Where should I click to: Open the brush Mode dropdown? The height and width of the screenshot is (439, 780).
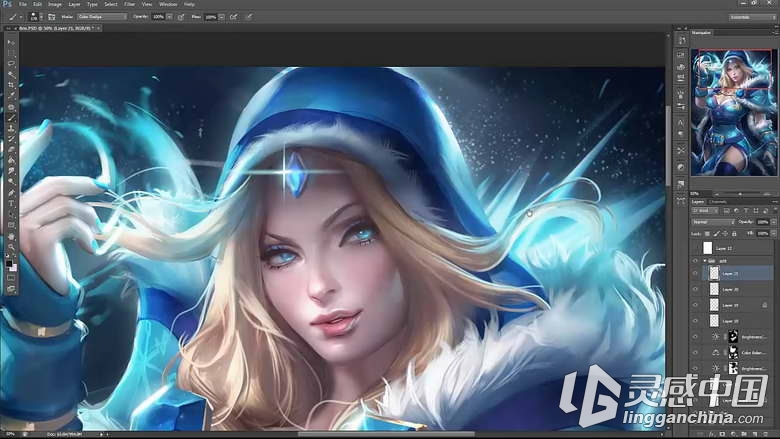102,17
